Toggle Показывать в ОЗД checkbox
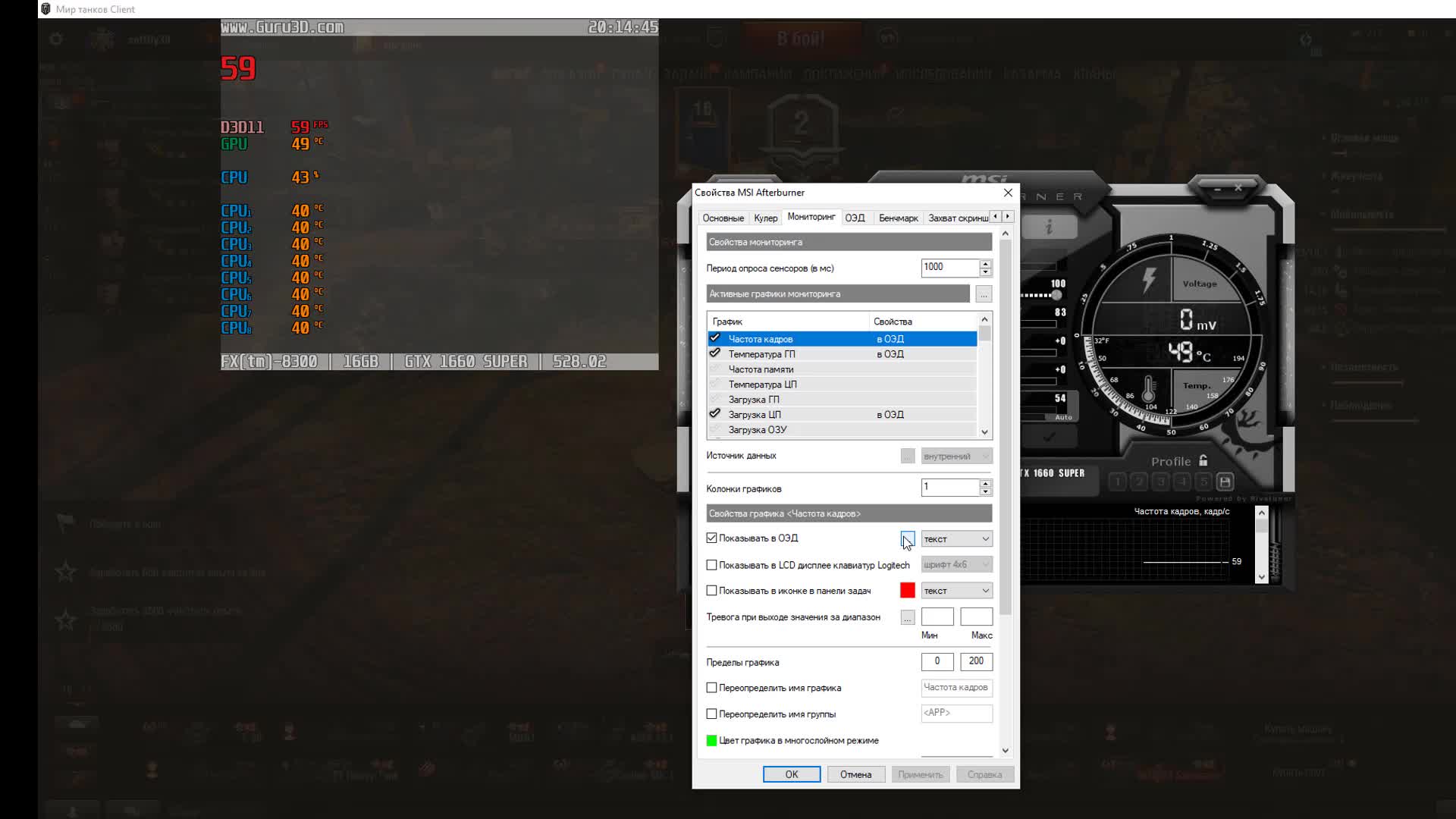 pyautogui.click(x=711, y=537)
